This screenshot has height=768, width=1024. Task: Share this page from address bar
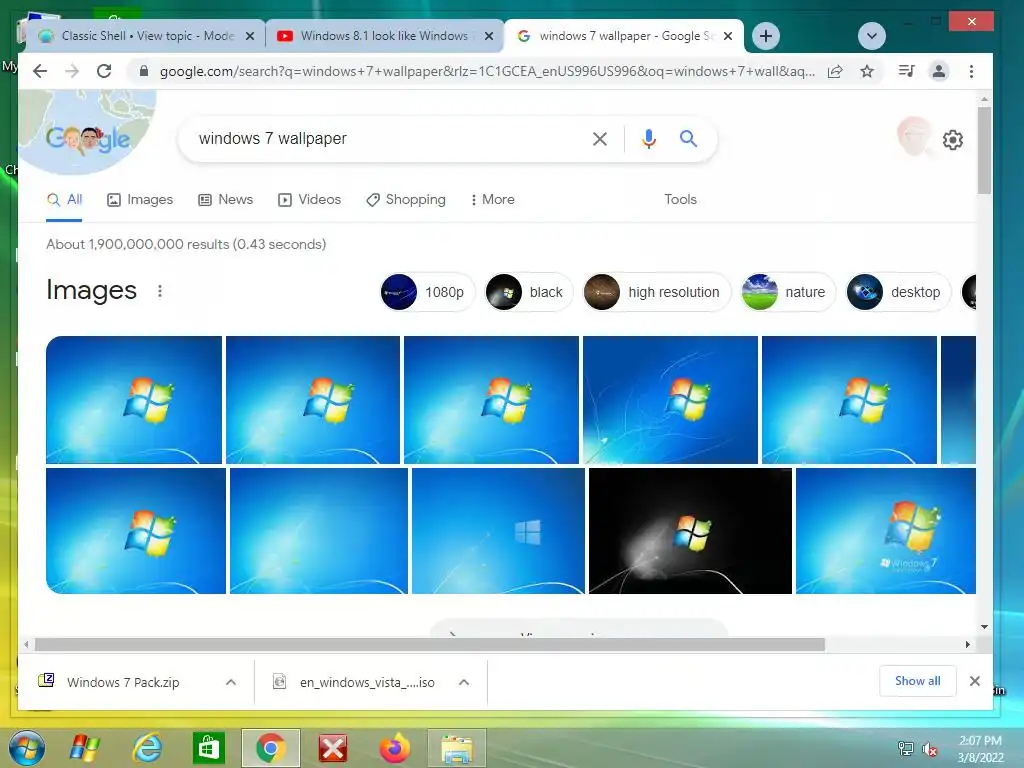(x=835, y=71)
